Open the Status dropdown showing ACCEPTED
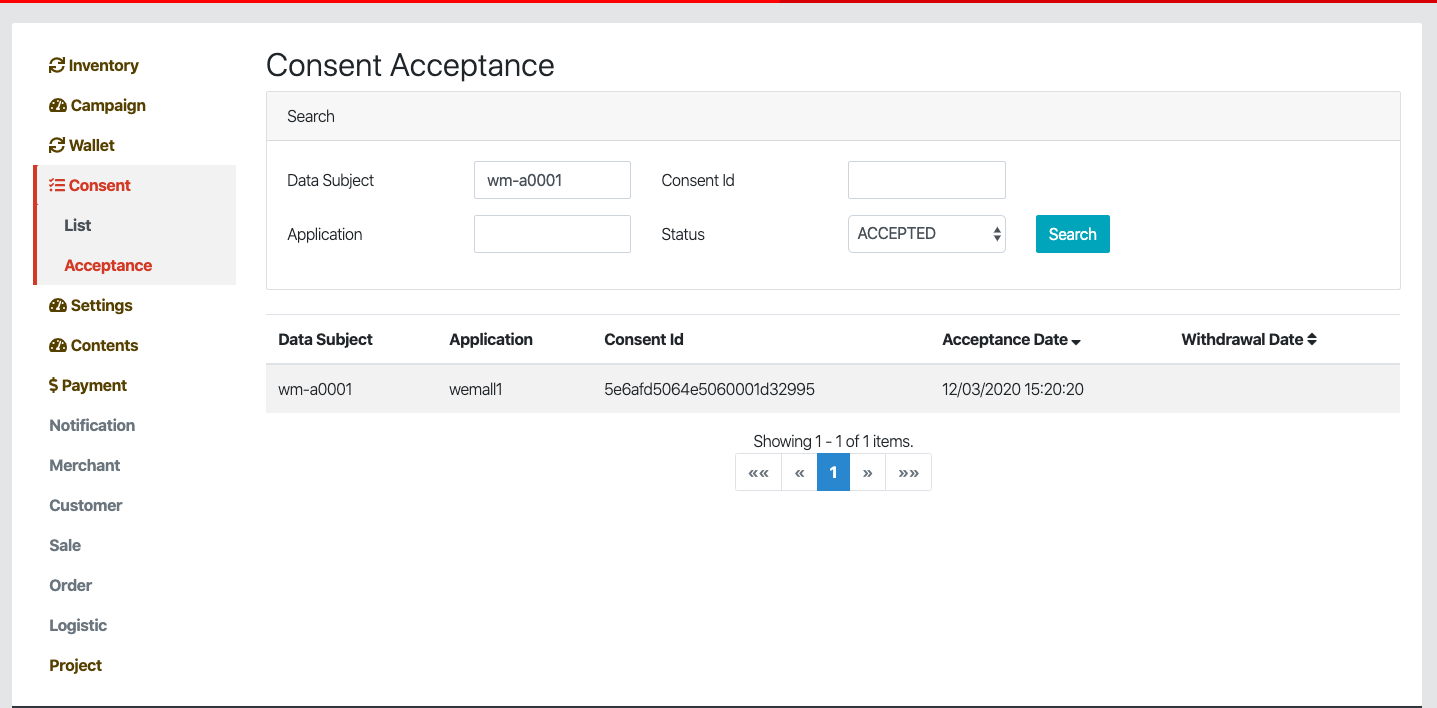The image size is (1437, 708). (926, 234)
